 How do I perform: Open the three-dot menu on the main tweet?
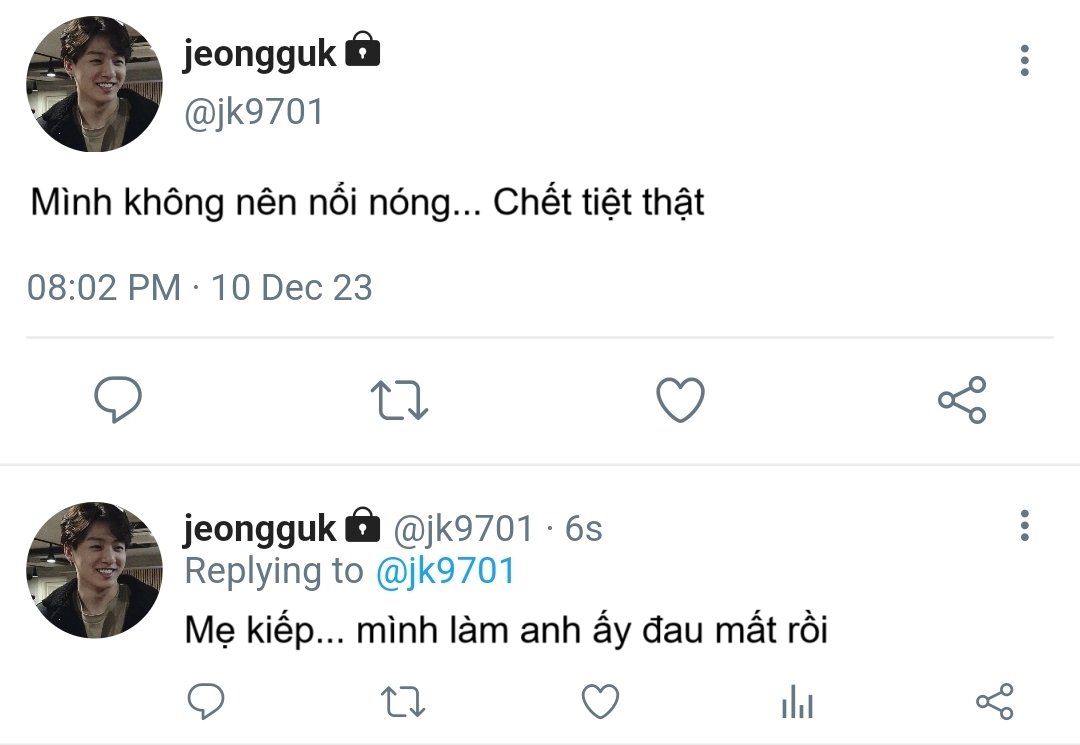[1024, 61]
